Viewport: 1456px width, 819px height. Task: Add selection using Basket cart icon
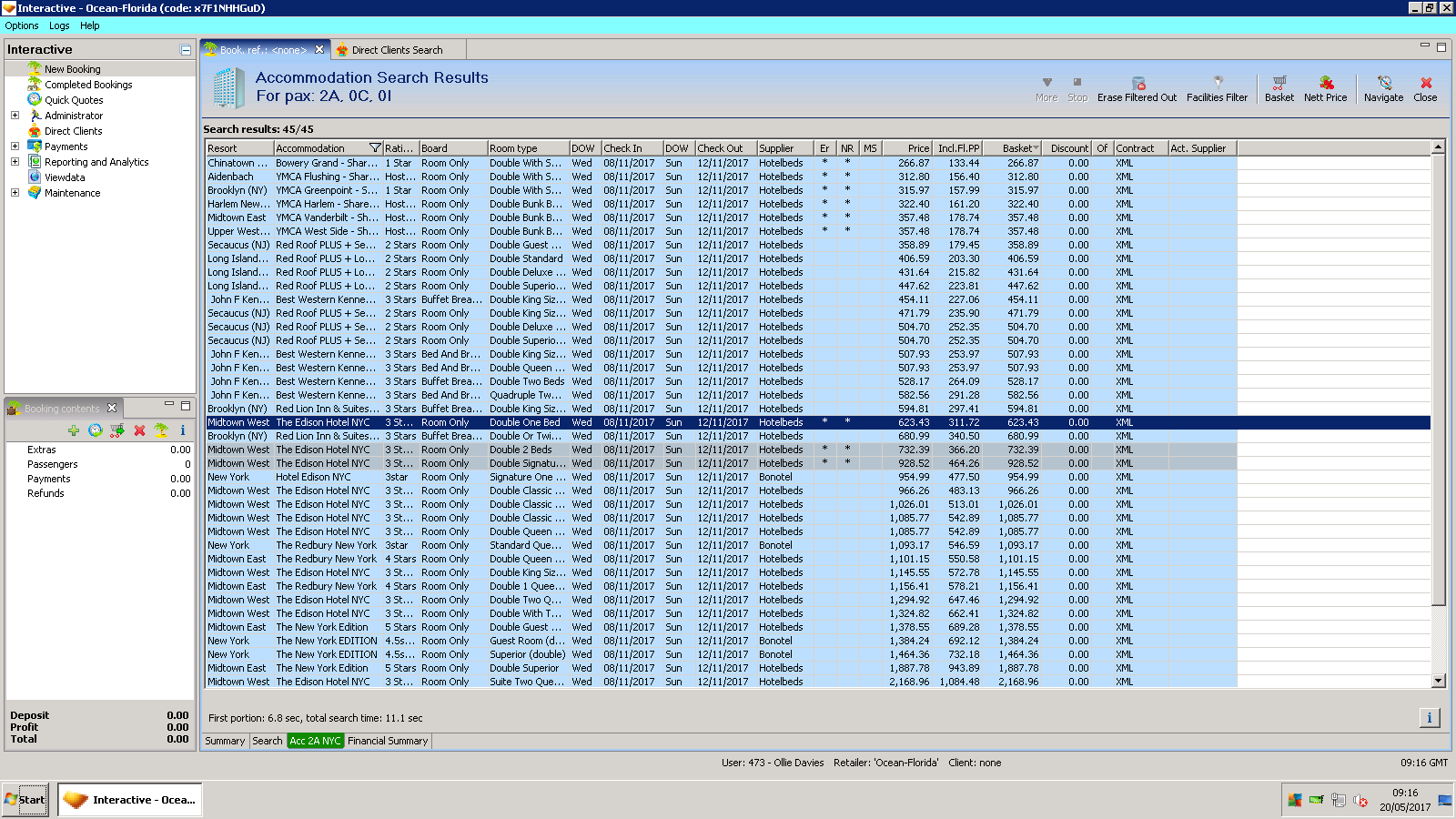point(1279,83)
